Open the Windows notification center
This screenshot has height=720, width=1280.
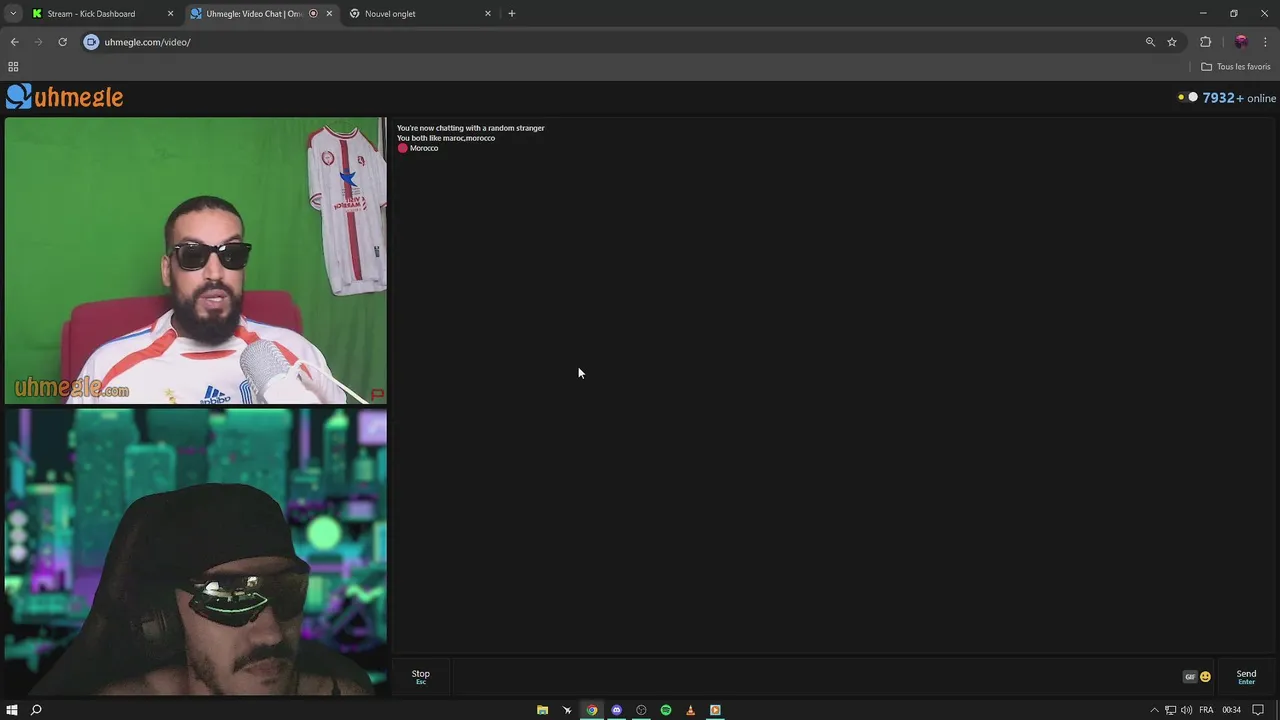1258,710
